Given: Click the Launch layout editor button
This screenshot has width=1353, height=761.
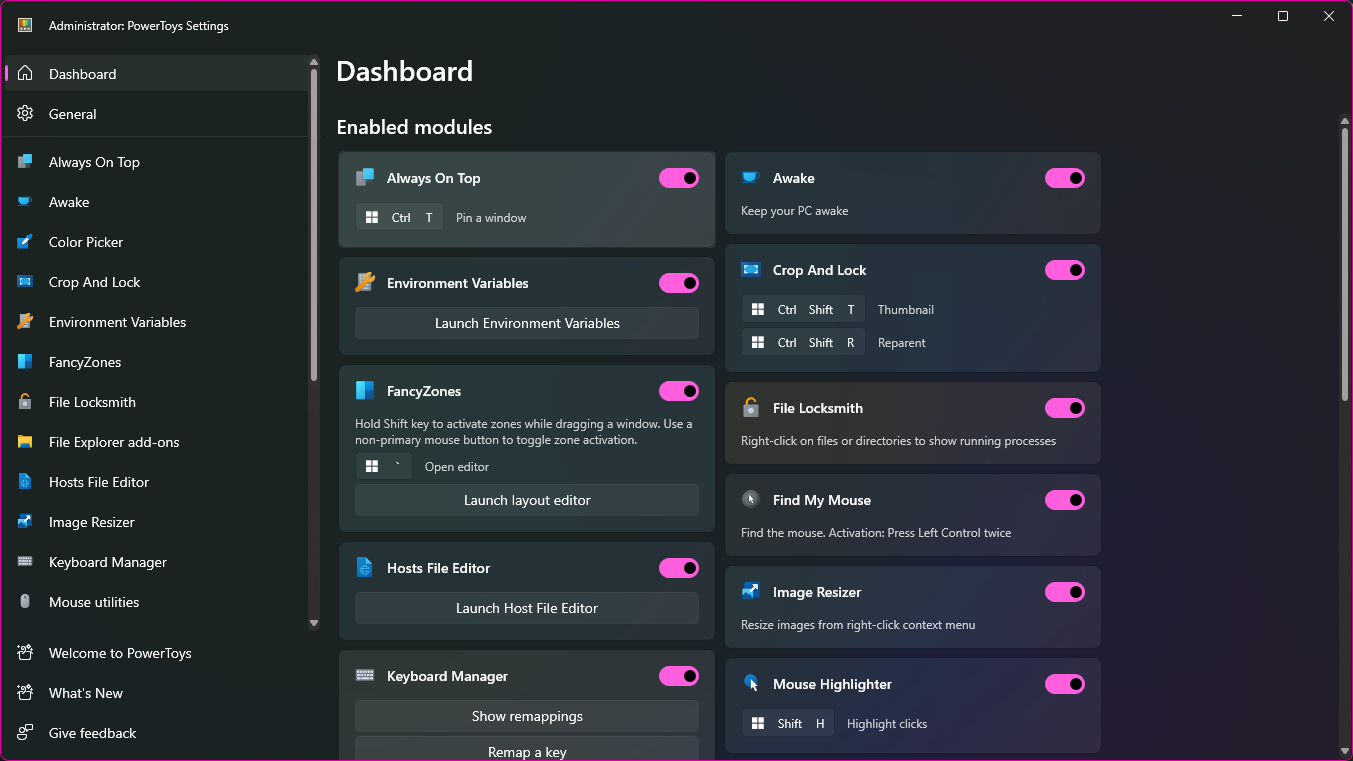Looking at the screenshot, I should pos(527,500).
